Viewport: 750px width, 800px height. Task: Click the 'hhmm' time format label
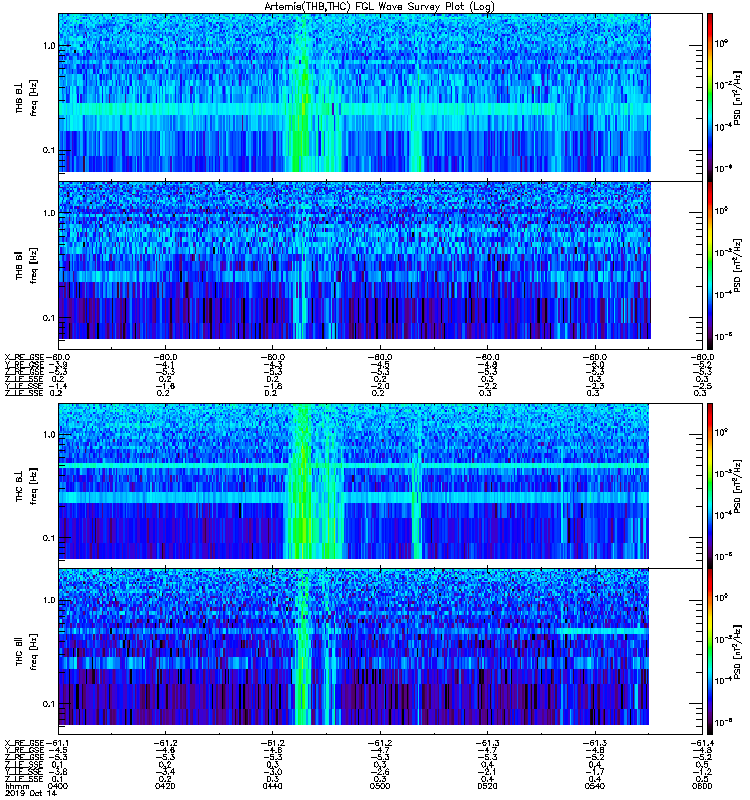(x=17, y=786)
